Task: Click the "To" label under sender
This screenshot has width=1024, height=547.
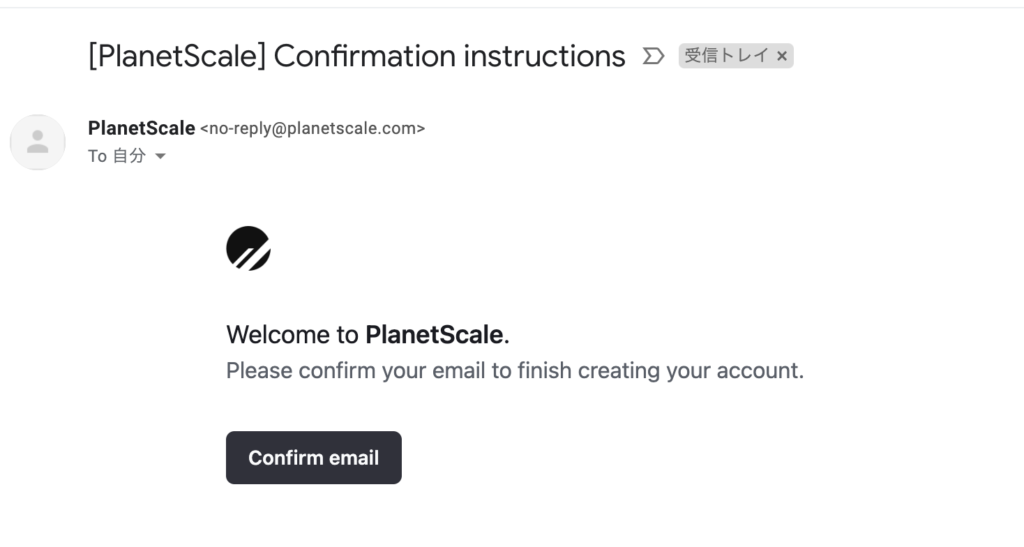Action: 97,156
